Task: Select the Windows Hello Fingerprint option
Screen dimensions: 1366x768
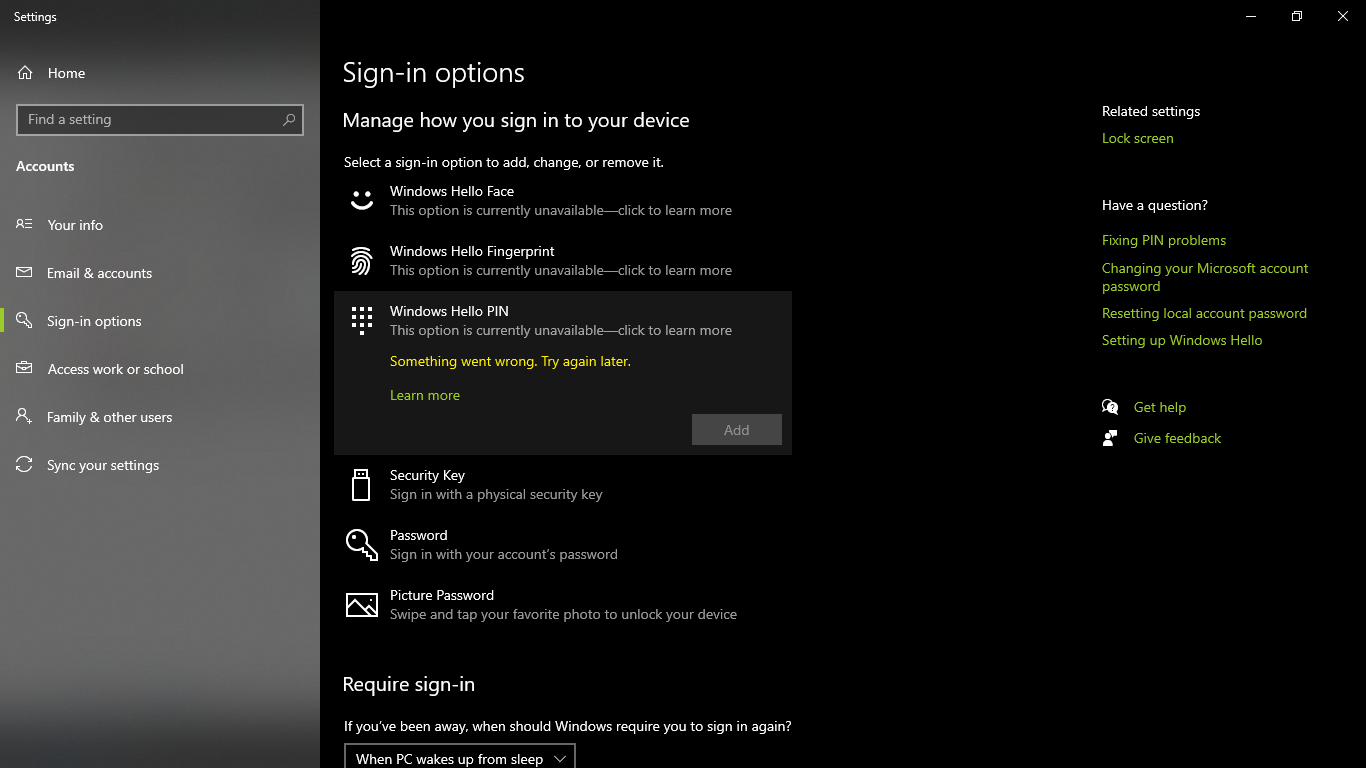Action: [563, 261]
